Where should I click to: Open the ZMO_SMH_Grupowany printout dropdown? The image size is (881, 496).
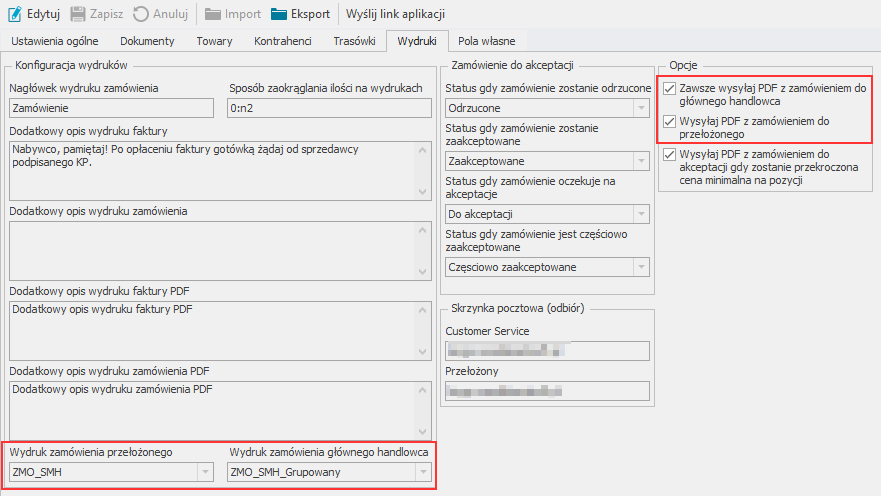click(x=422, y=472)
